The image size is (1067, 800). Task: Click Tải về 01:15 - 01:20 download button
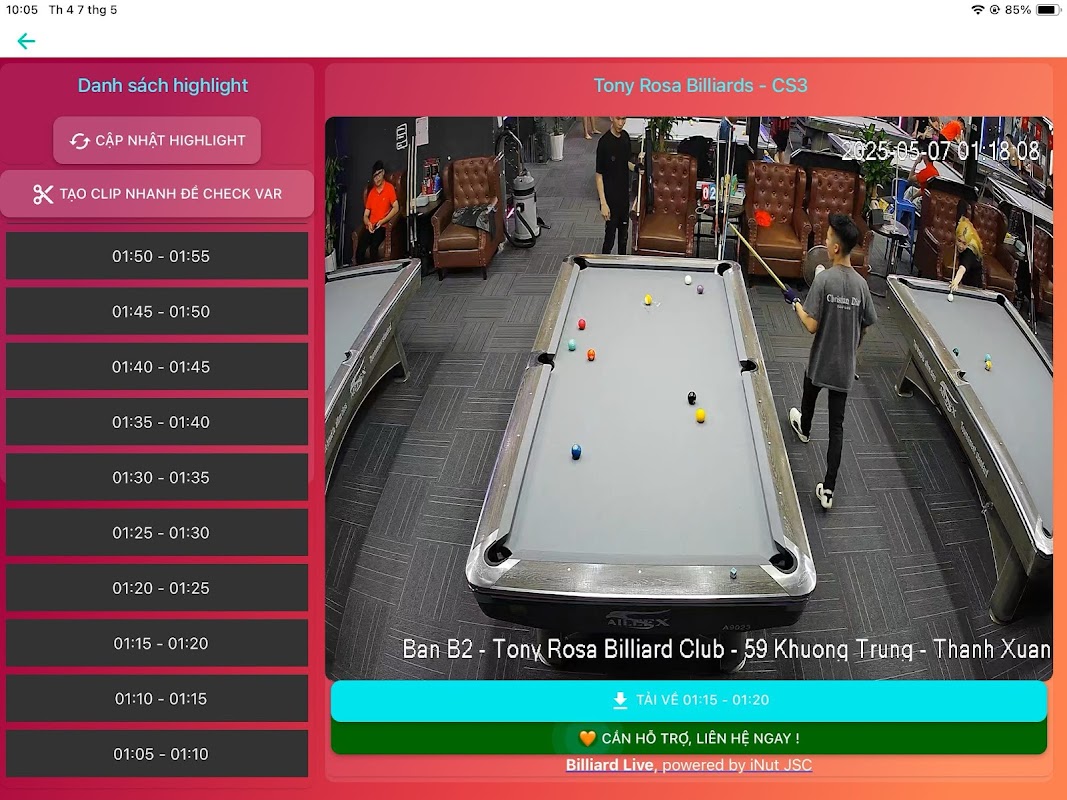[x=689, y=701]
